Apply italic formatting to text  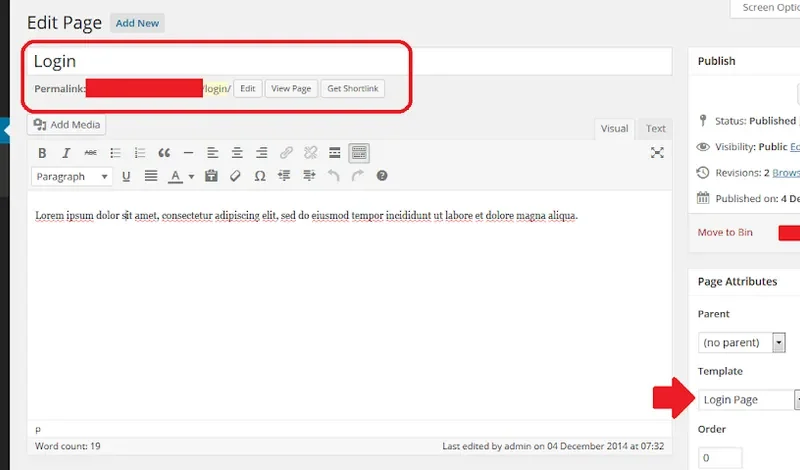pyautogui.click(x=66, y=153)
